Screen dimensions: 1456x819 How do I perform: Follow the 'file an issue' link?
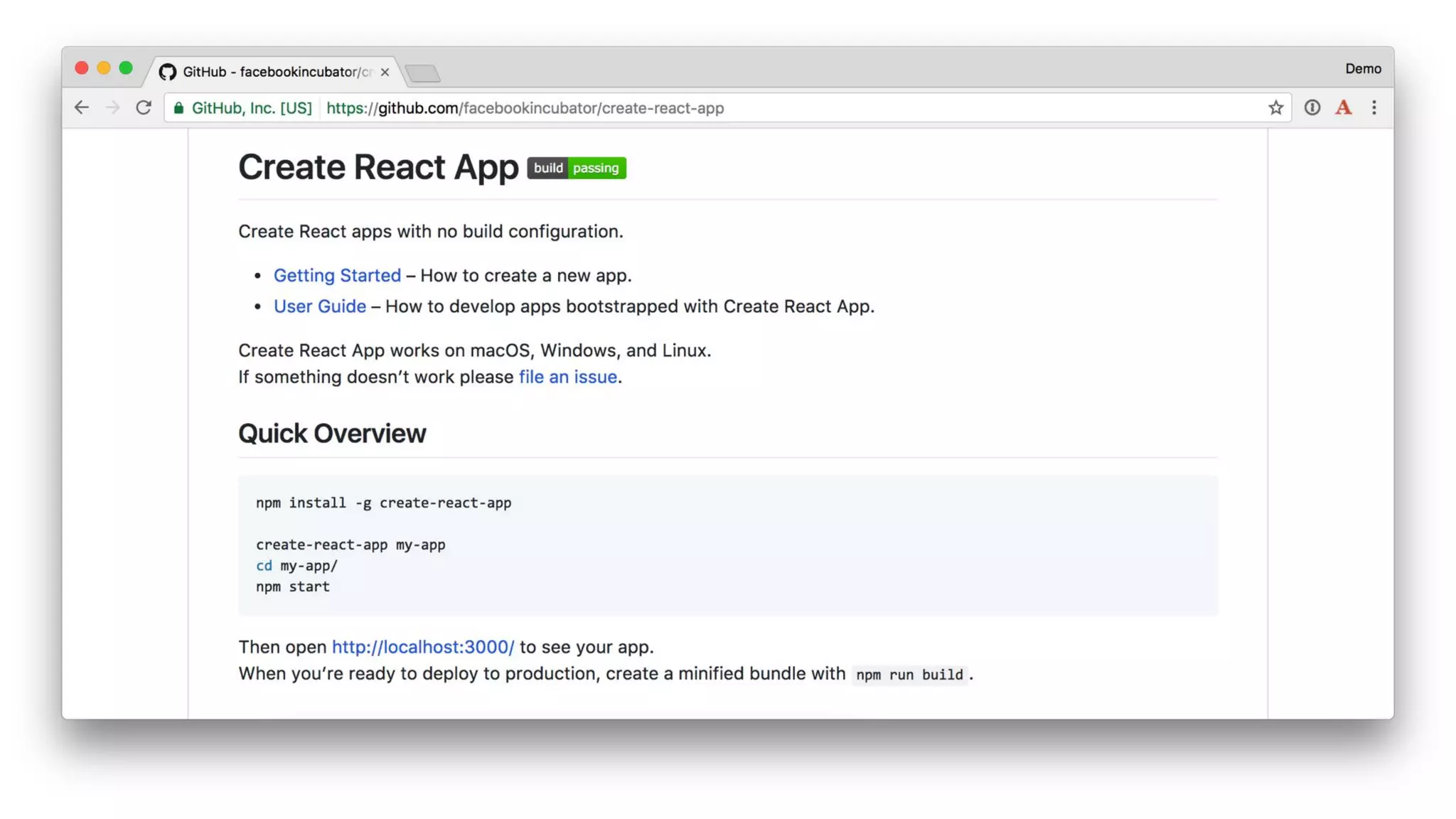click(567, 377)
